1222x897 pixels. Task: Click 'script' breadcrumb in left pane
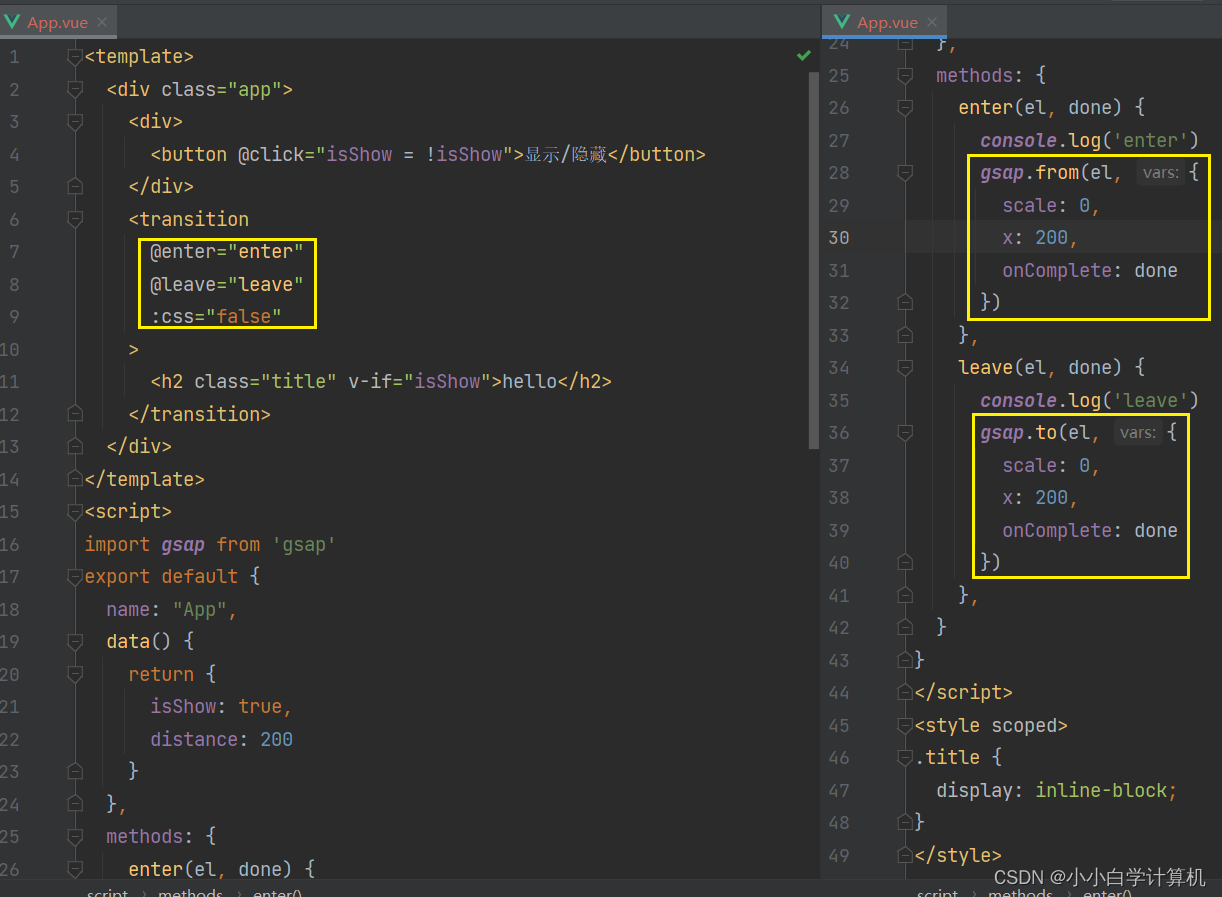coord(107,891)
